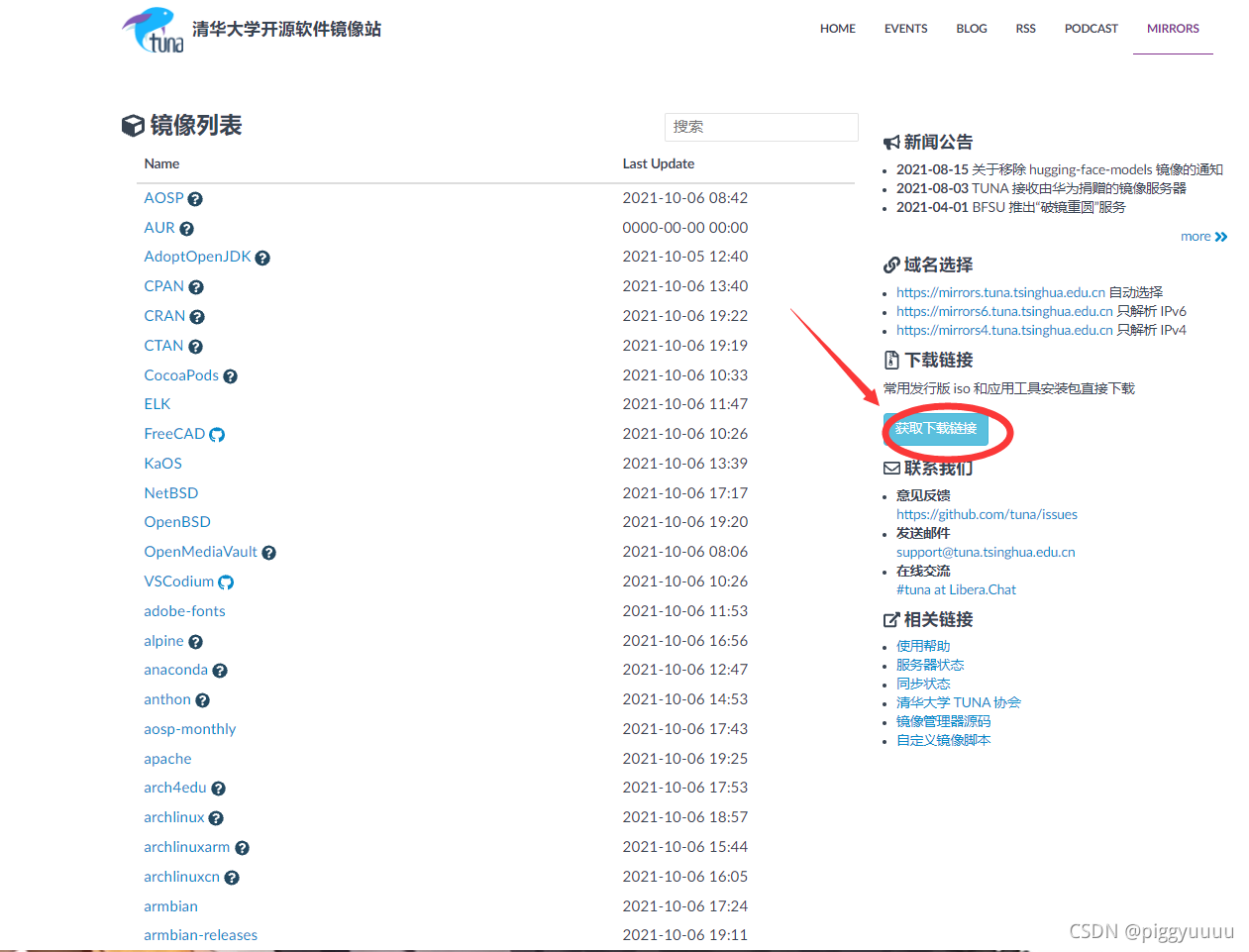Click the 0000-00-00 00:00 update time
Image resolution: width=1249 pixels, height=952 pixels.
coord(685,228)
